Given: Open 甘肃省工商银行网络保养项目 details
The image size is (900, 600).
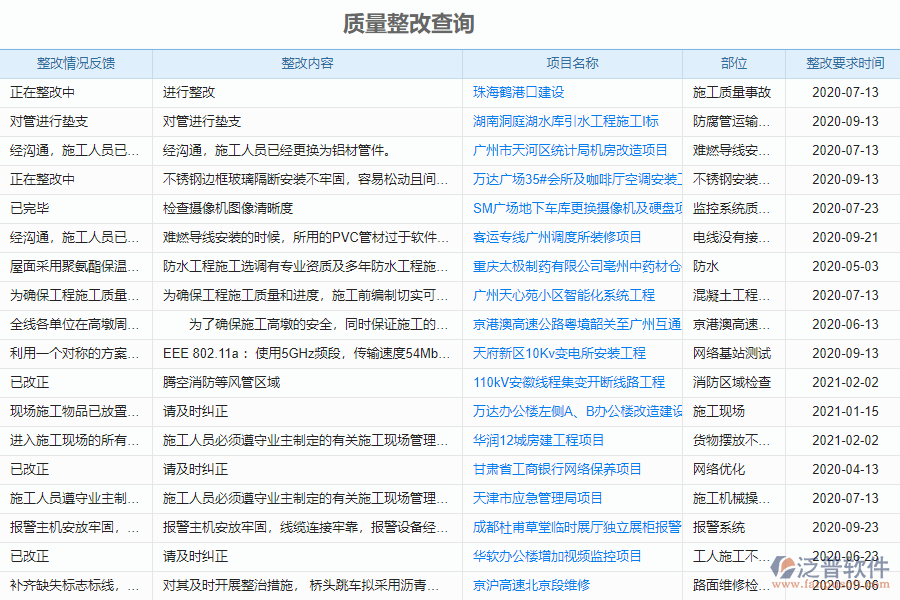Looking at the screenshot, I should pos(556,469).
